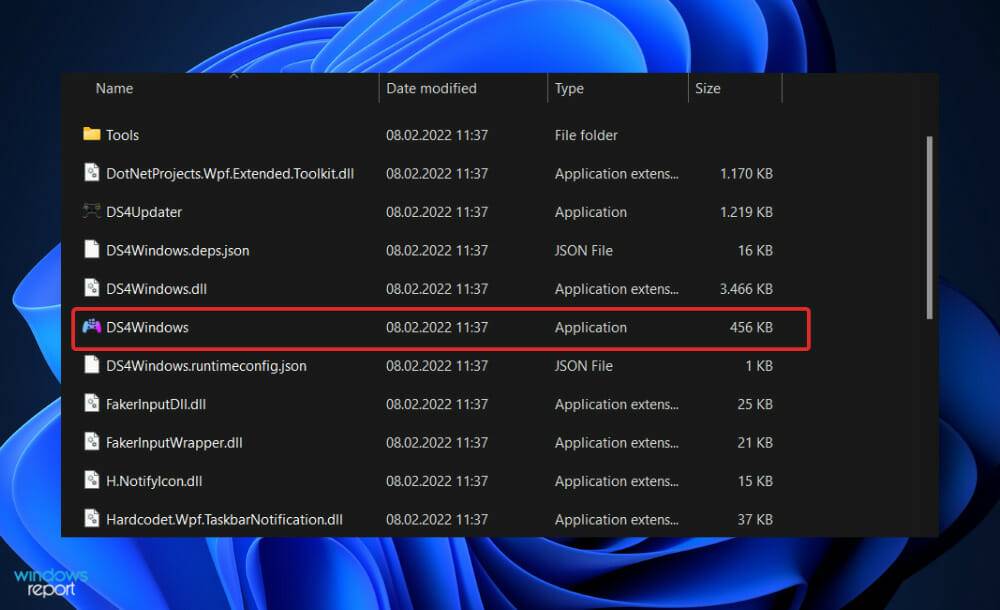Click the 1.170 KB size of DotNetProjects dll
This screenshot has height=610, width=1000.
coord(746,174)
